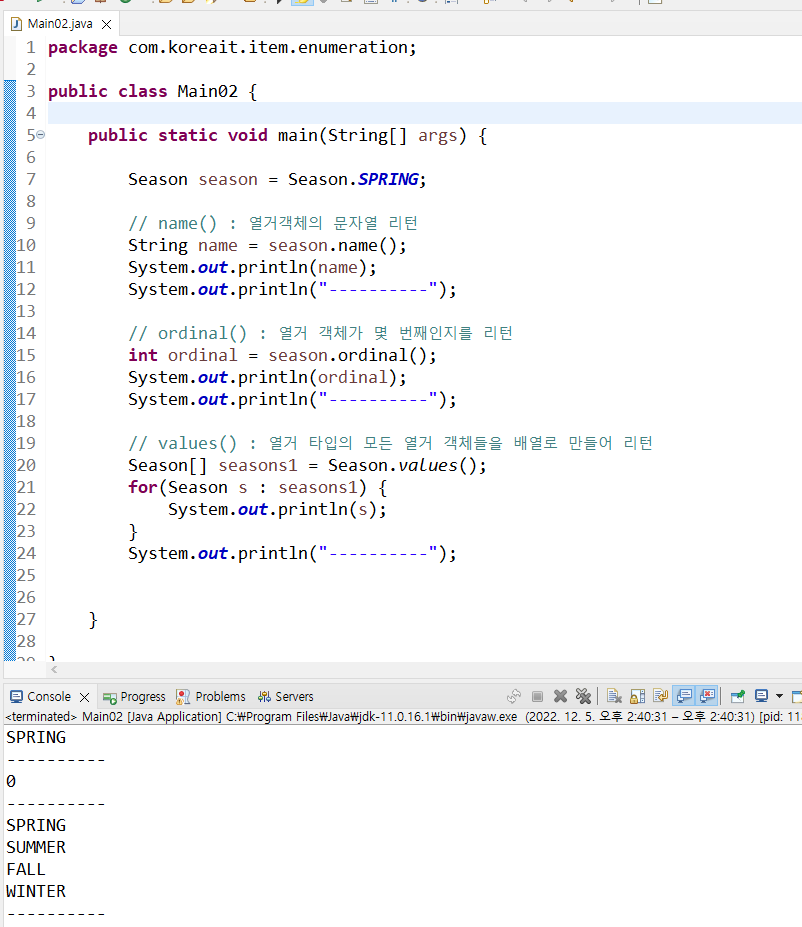Click line number 7 in the gutter
The width and height of the screenshot is (802, 927).
31,179
